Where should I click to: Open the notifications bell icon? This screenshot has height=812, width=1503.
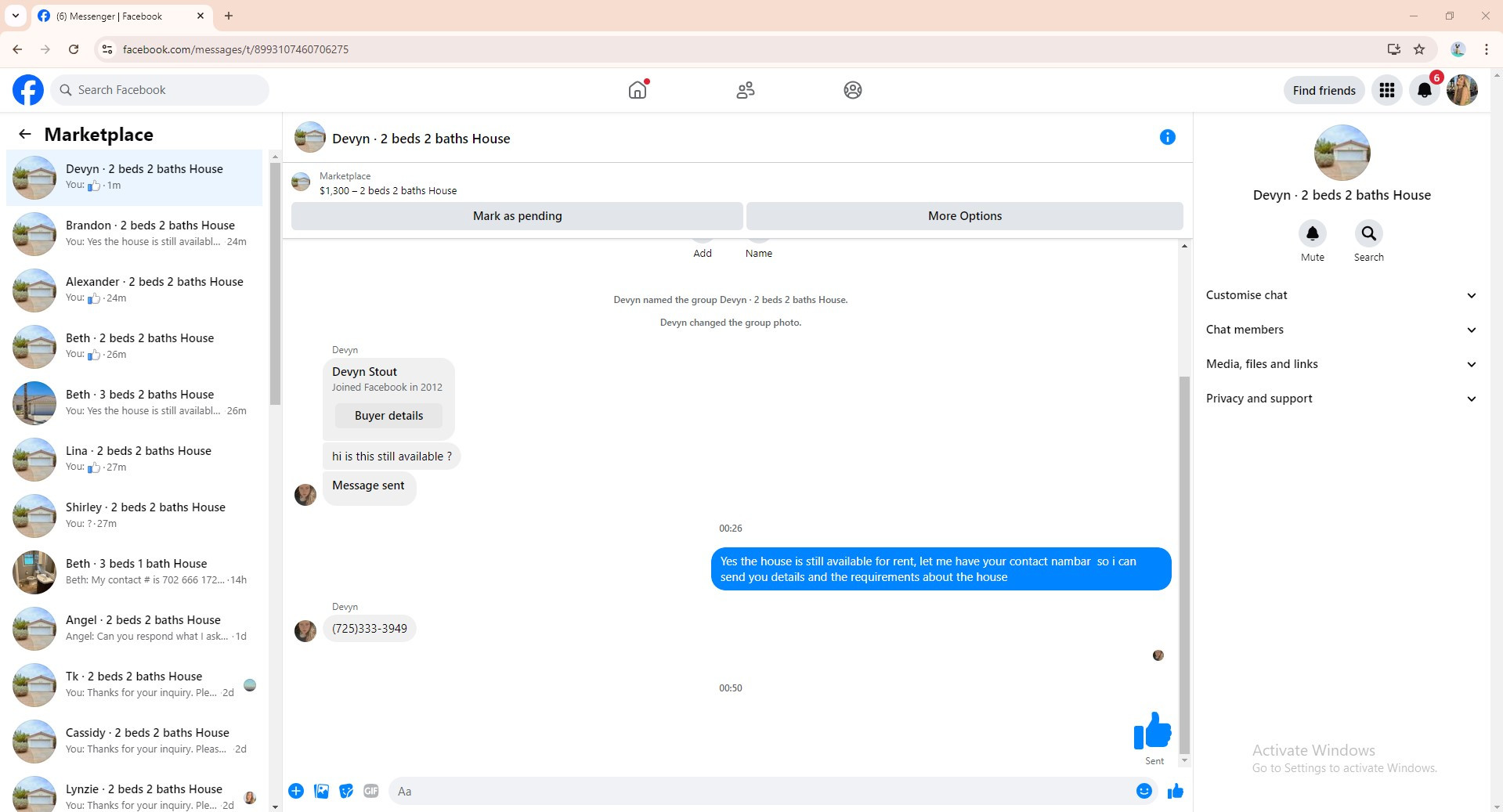pos(1425,90)
